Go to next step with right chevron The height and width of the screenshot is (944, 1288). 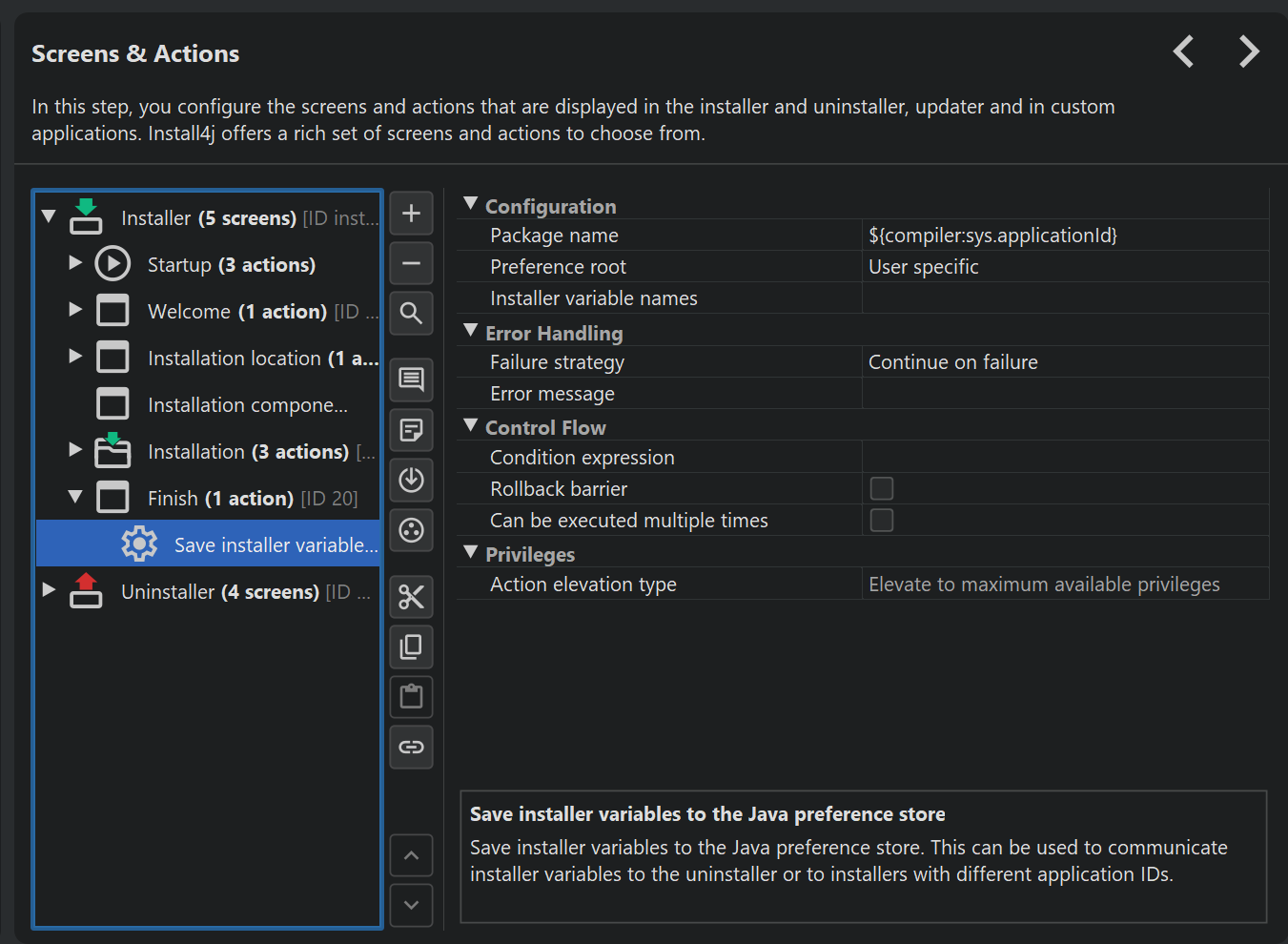click(1249, 51)
